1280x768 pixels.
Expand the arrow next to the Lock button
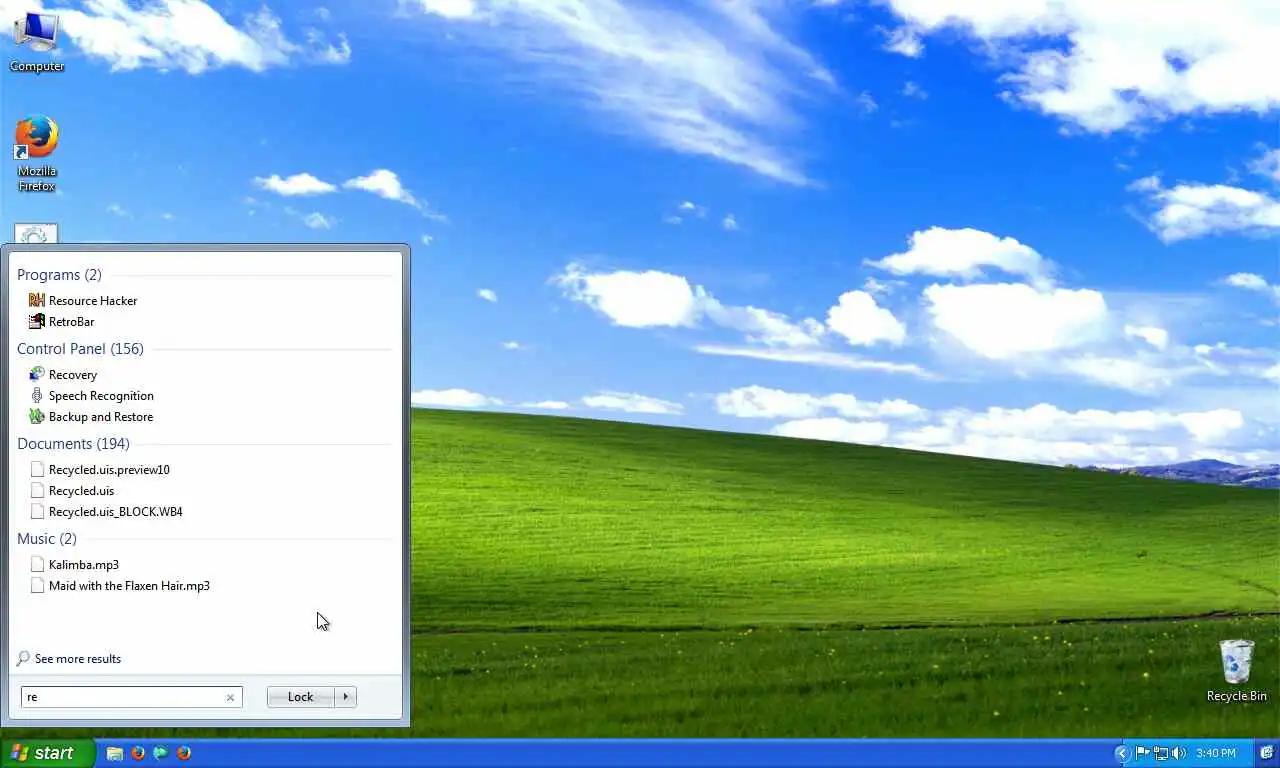[346, 697]
